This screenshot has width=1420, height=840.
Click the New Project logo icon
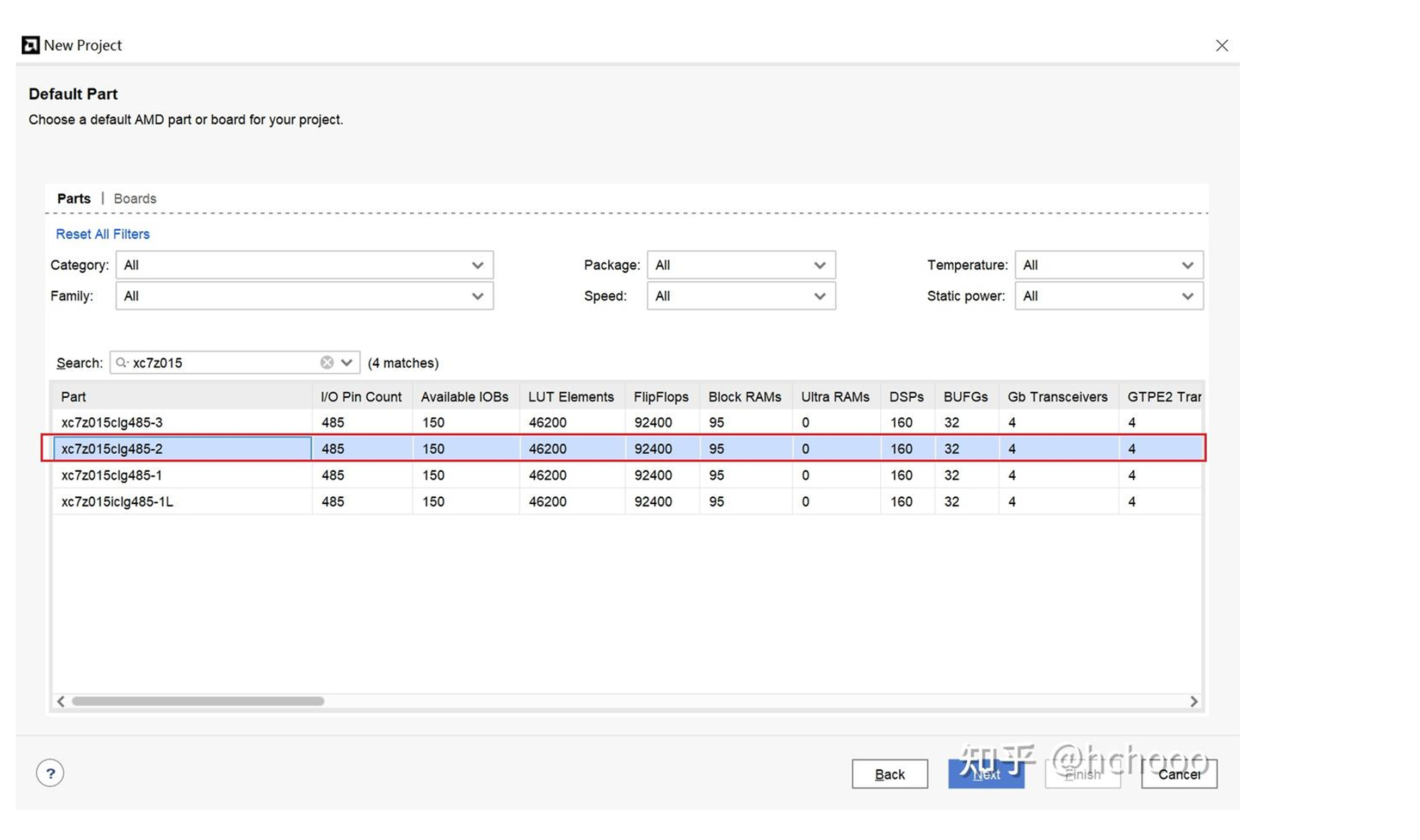[30, 45]
